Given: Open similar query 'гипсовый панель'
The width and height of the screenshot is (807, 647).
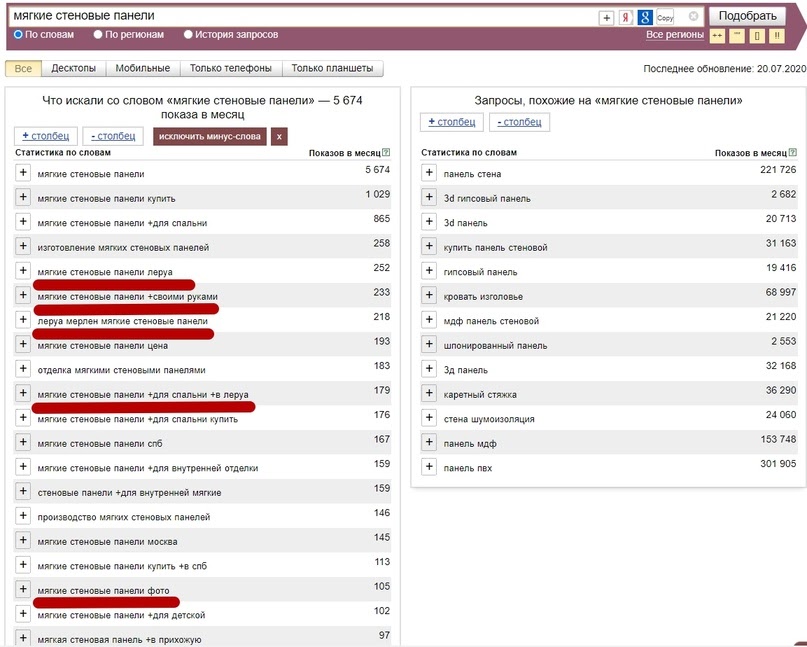Looking at the screenshot, I should pyautogui.click(x=481, y=272).
